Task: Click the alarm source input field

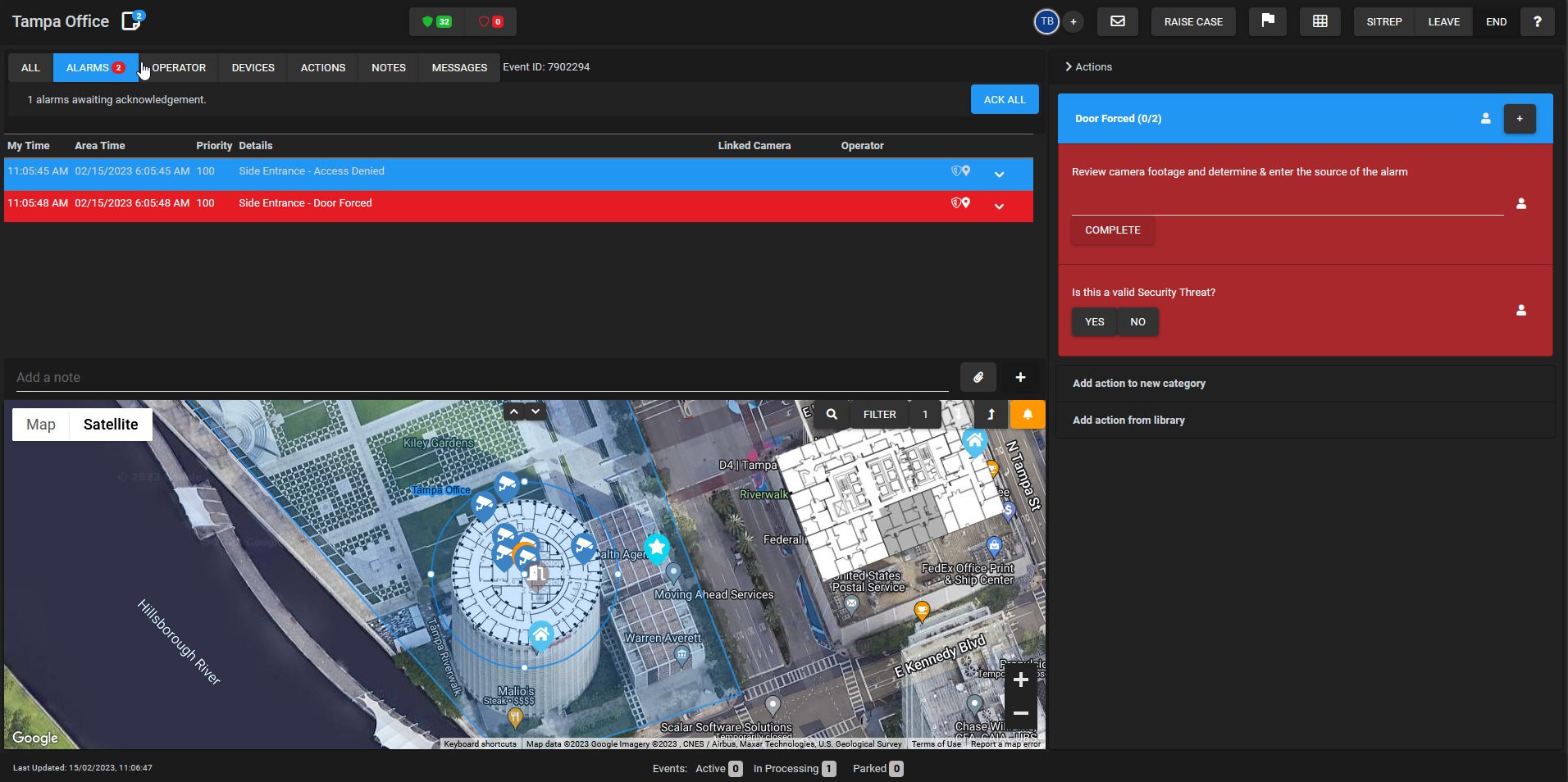Action: point(1288,203)
